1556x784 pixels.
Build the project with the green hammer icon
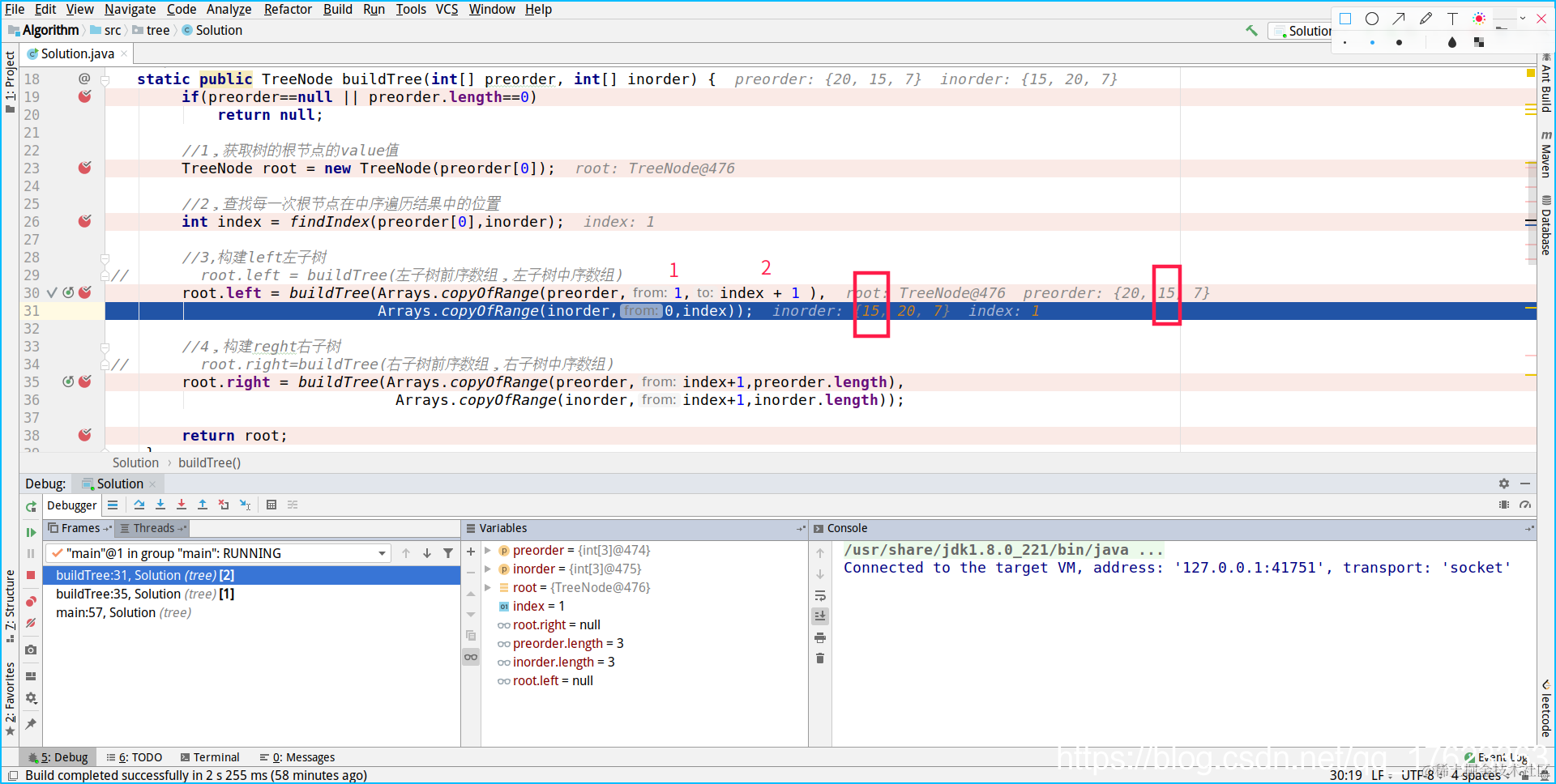[x=1252, y=31]
